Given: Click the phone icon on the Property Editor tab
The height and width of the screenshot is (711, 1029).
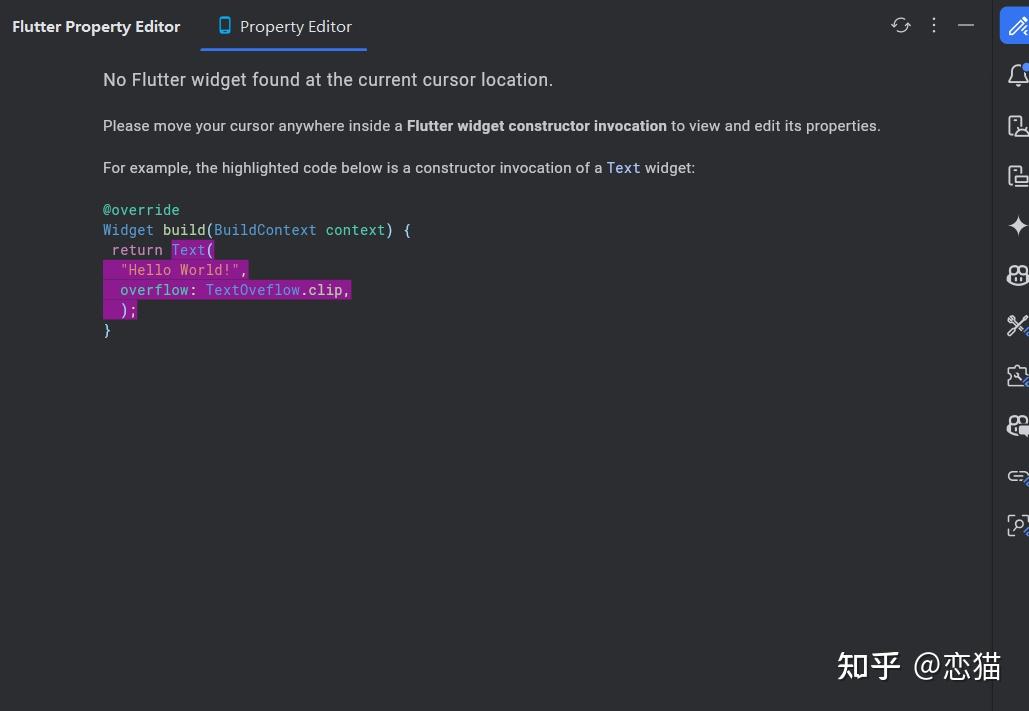Looking at the screenshot, I should pyautogui.click(x=224, y=26).
